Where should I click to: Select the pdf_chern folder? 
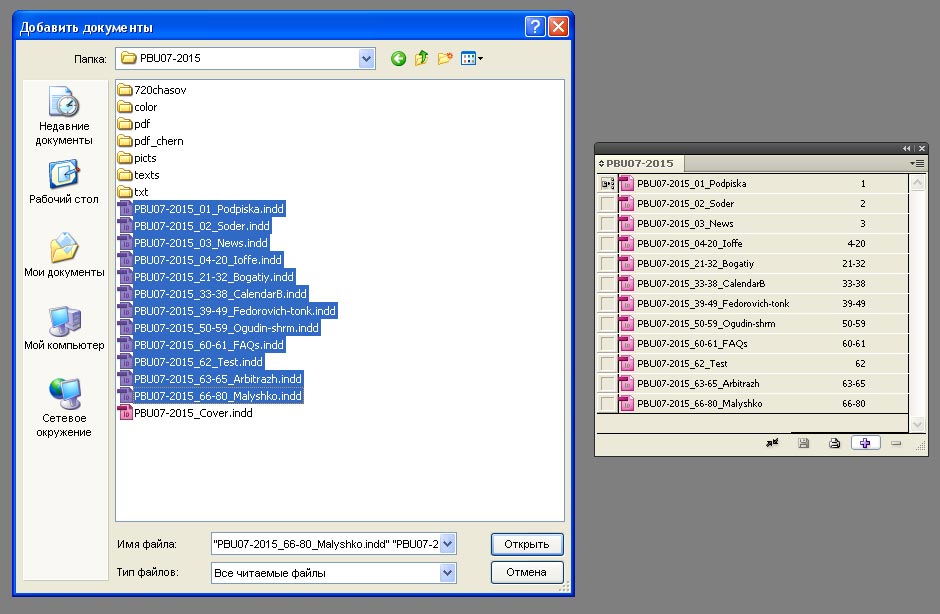tap(151, 141)
